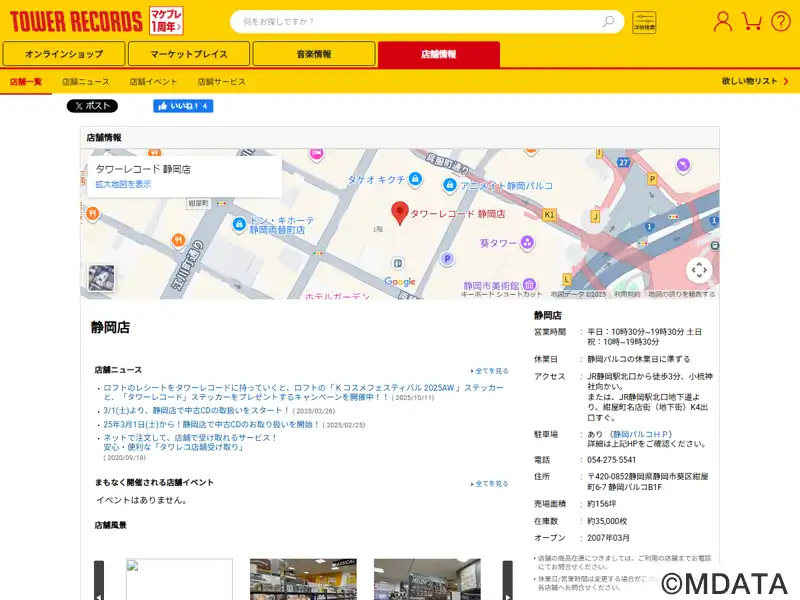Viewport: 800px width, 600px height.
Task: Click キーボード ショートカット on map
Action: pyautogui.click(x=502, y=294)
